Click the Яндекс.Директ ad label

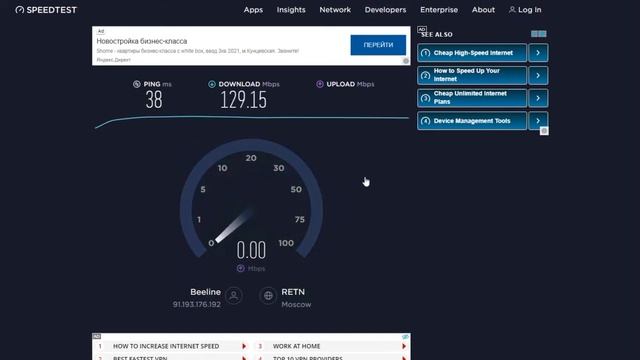pyautogui.click(x=113, y=60)
